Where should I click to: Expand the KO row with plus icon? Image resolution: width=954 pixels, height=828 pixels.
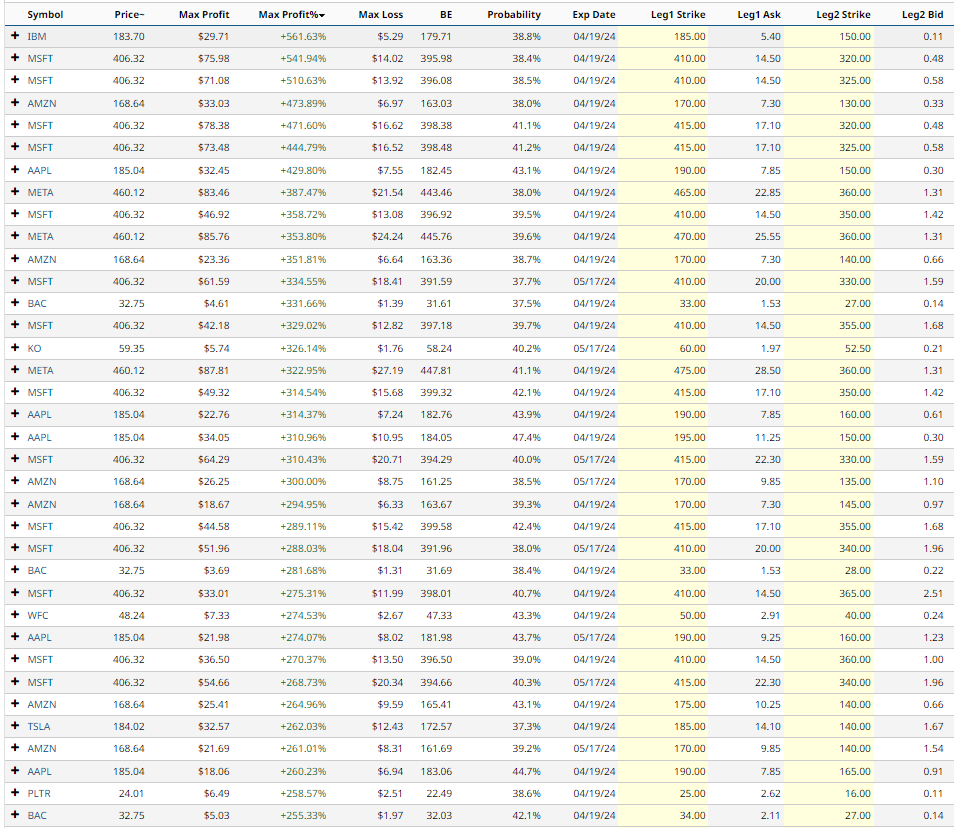tap(15, 348)
